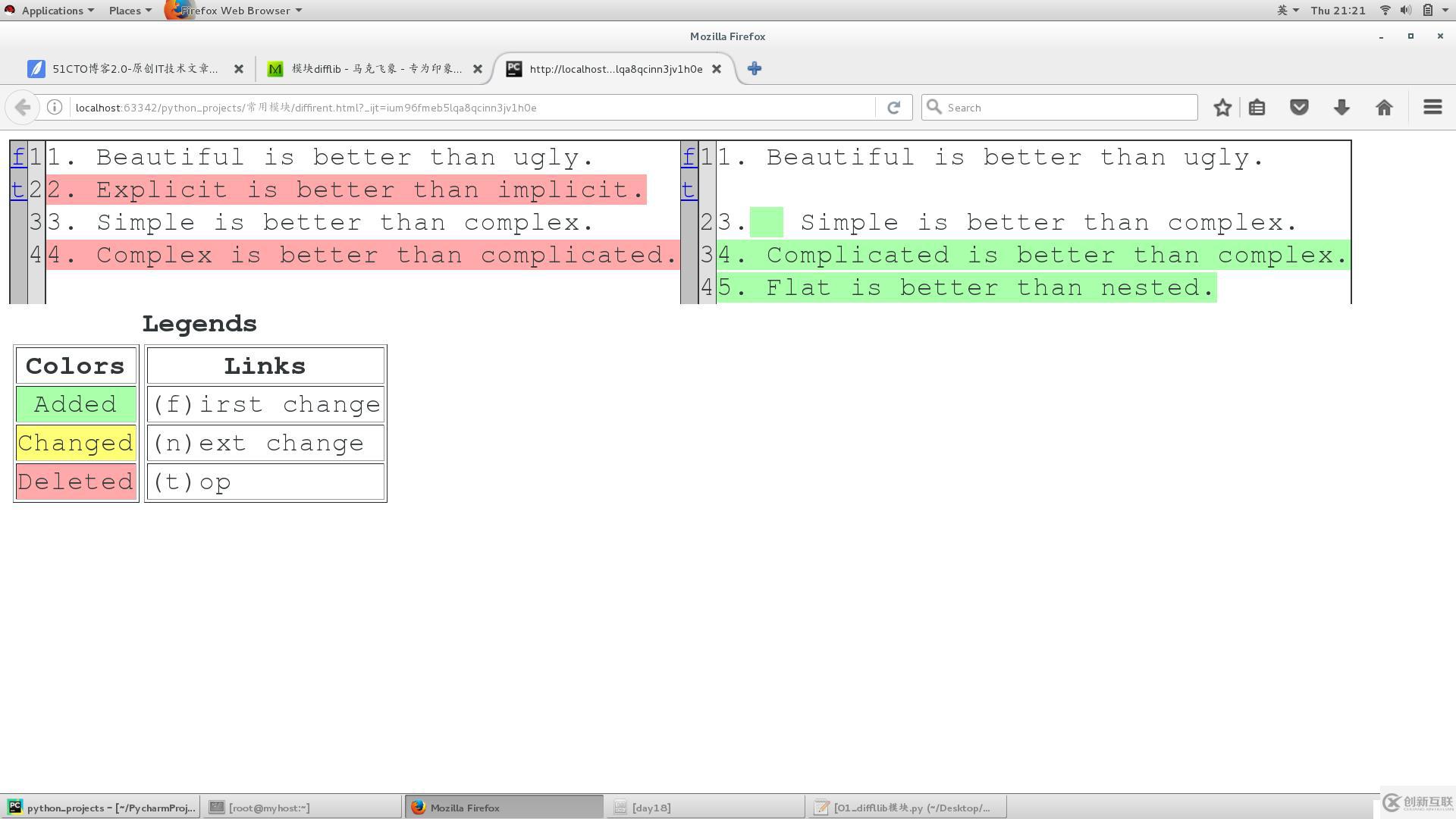Image resolution: width=1456 pixels, height=819 pixels.
Task: Open the downloads arrow icon
Action: 1341,108
